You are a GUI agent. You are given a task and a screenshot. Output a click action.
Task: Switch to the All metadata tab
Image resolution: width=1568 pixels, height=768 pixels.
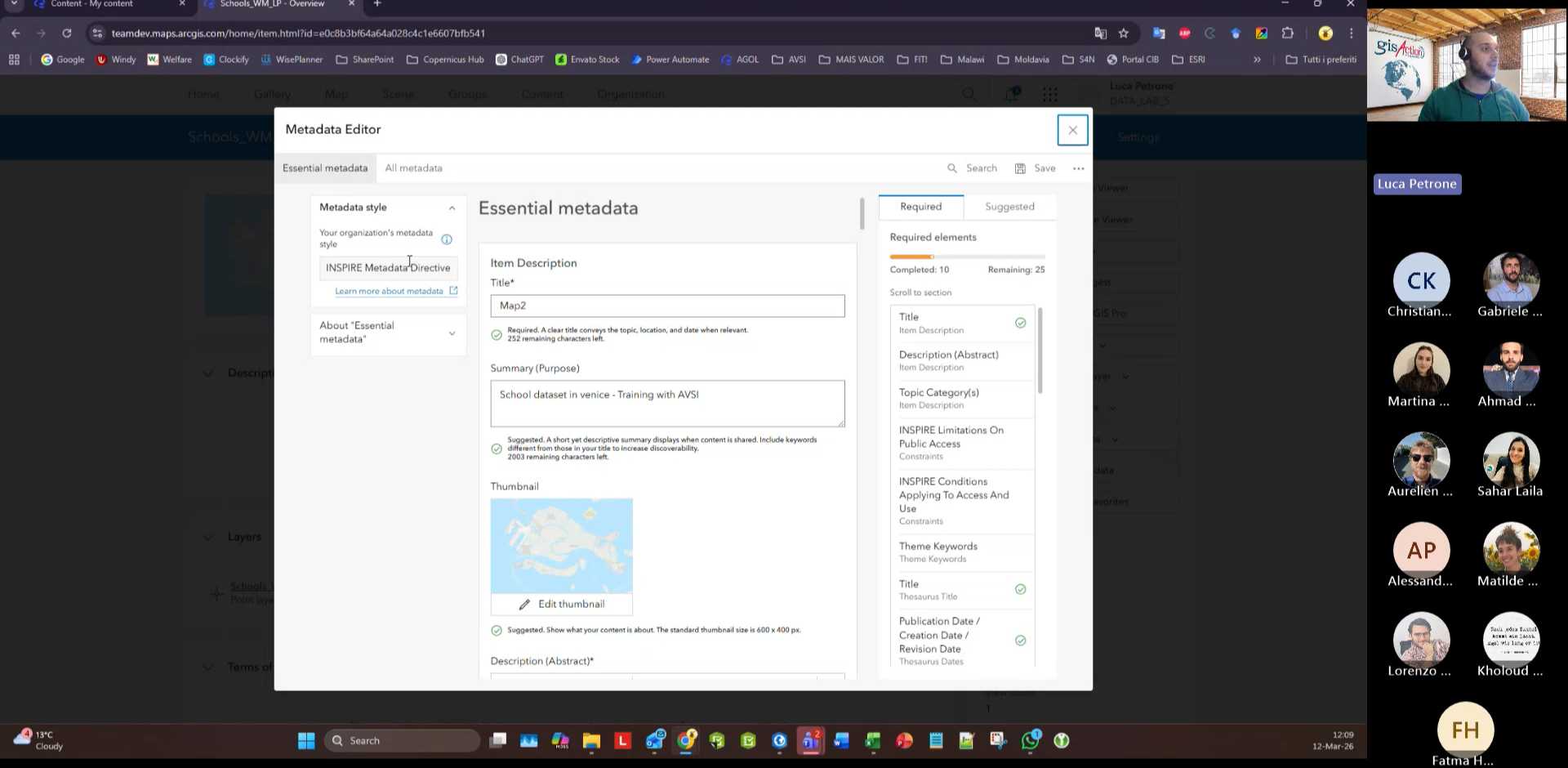[x=413, y=168]
